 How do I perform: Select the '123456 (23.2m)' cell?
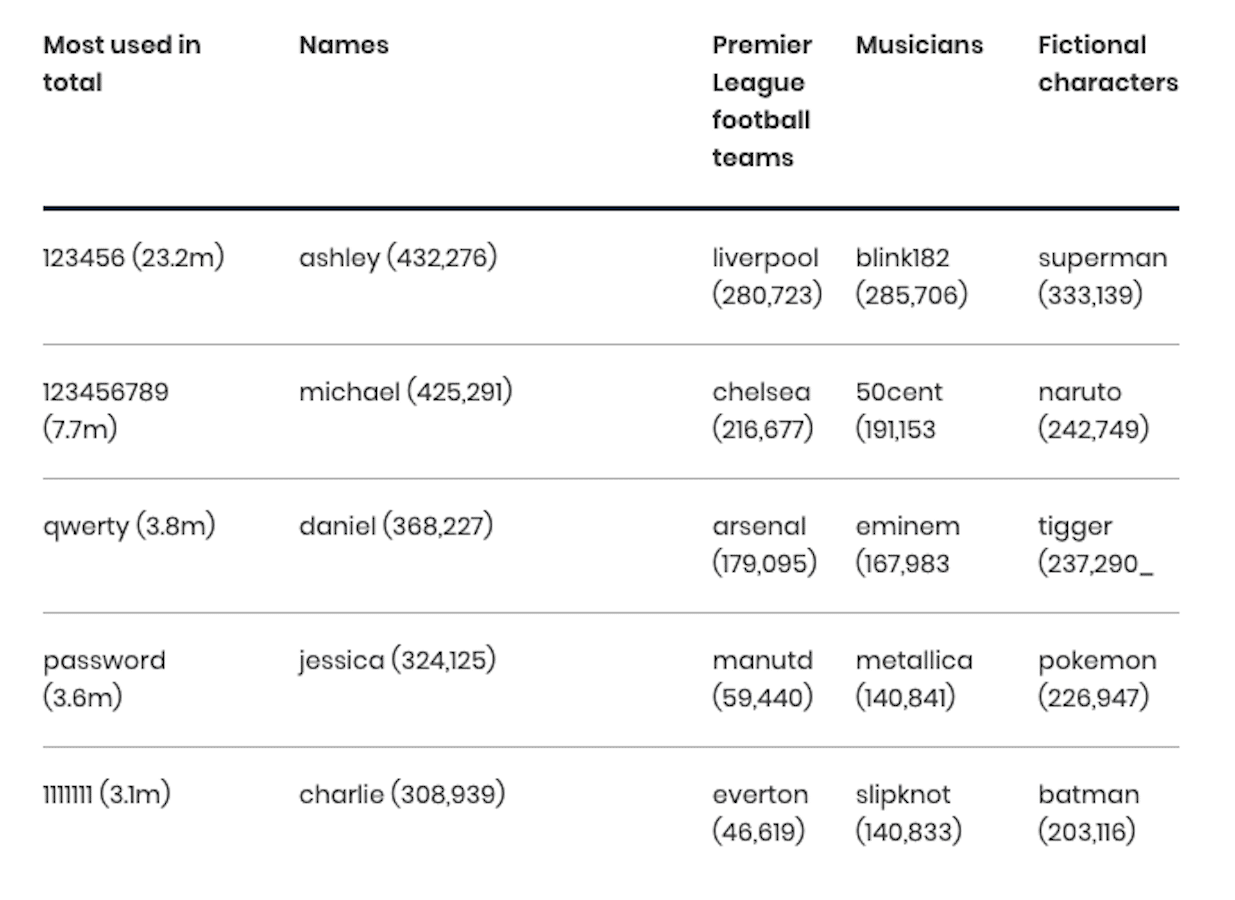(133, 258)
